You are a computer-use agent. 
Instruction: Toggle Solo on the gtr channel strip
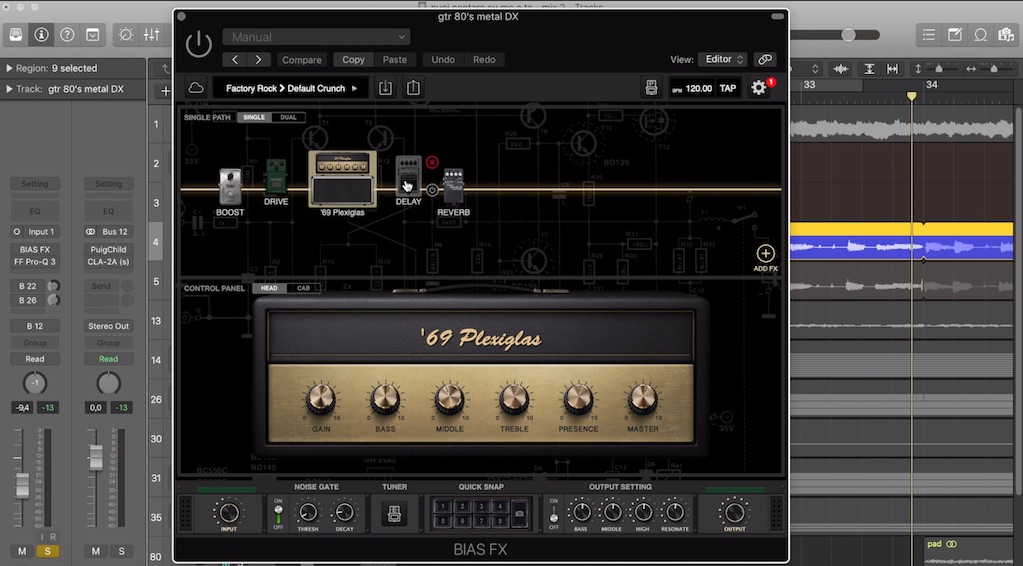[47, 551]
